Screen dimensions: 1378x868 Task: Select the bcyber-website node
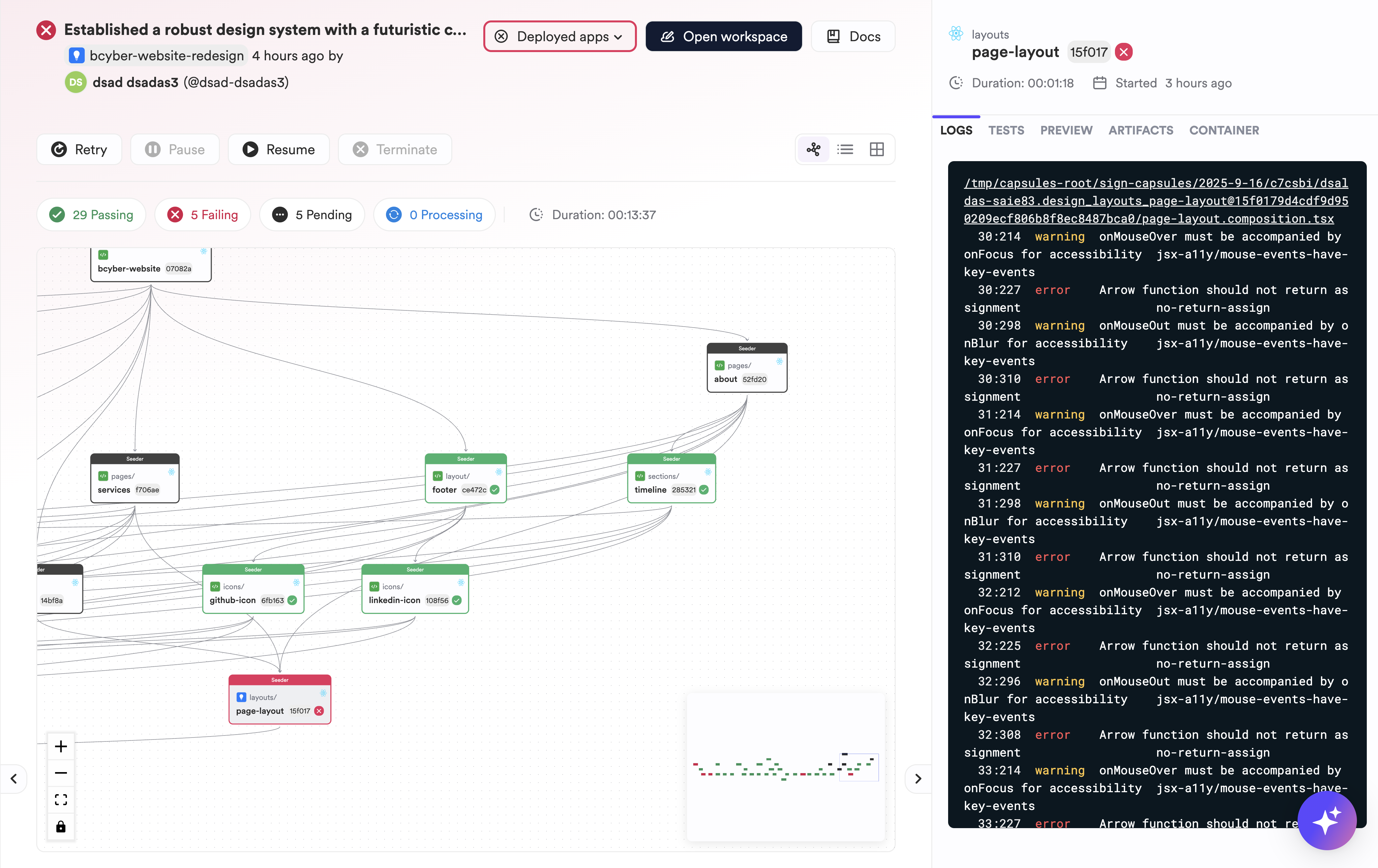tap(151, 264)
